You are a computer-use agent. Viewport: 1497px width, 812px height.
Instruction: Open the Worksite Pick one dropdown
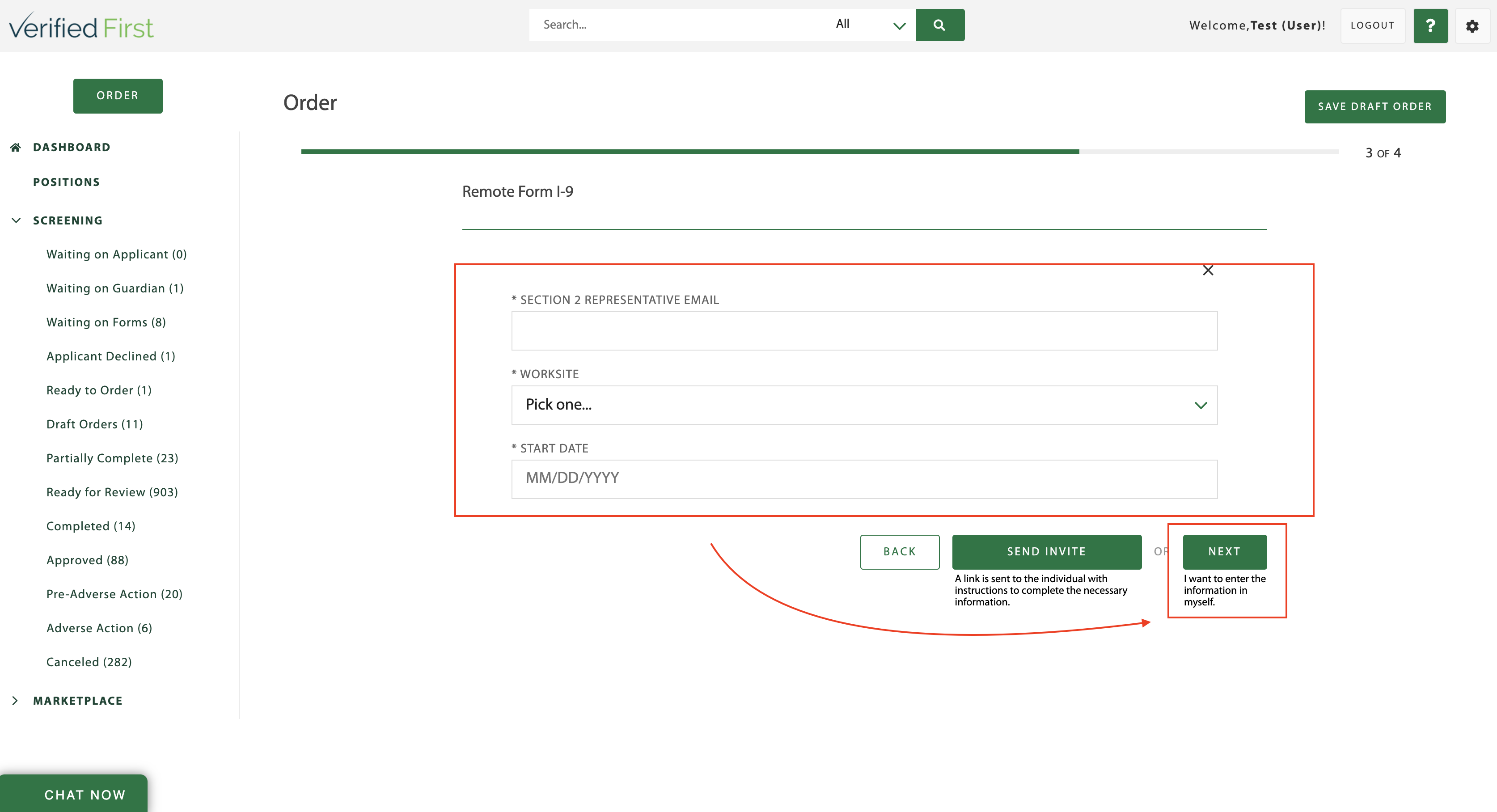[x=864, y=405]
